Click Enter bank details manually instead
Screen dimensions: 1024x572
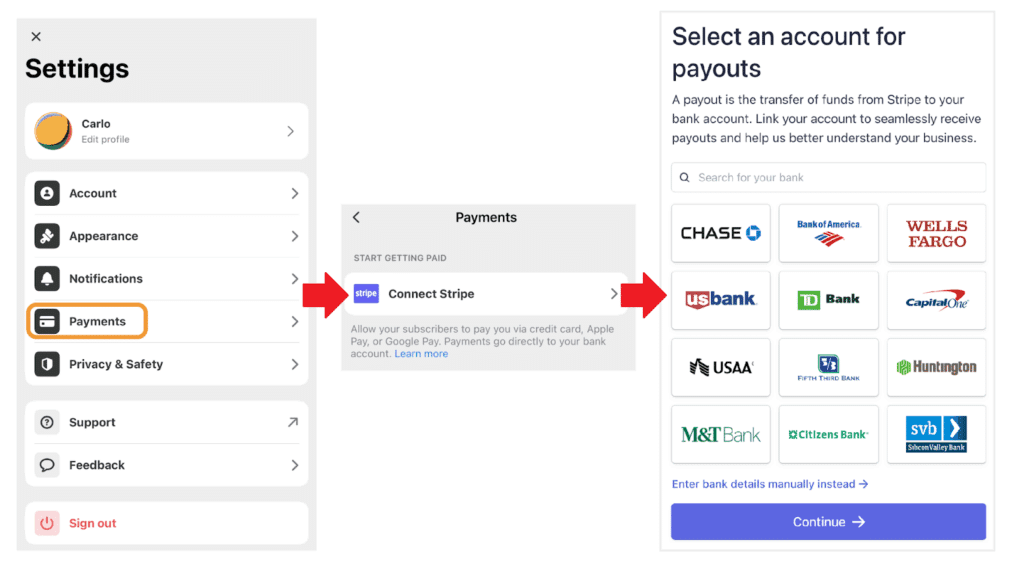click(769, 484)
